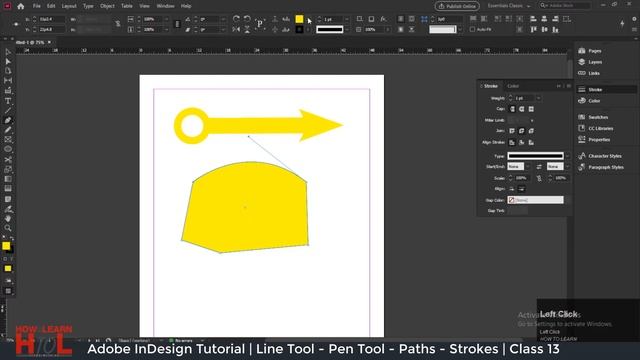Open the Essentials Classic workspace dropdown
This screenshot has height=360, width=640.
point(509,6)
